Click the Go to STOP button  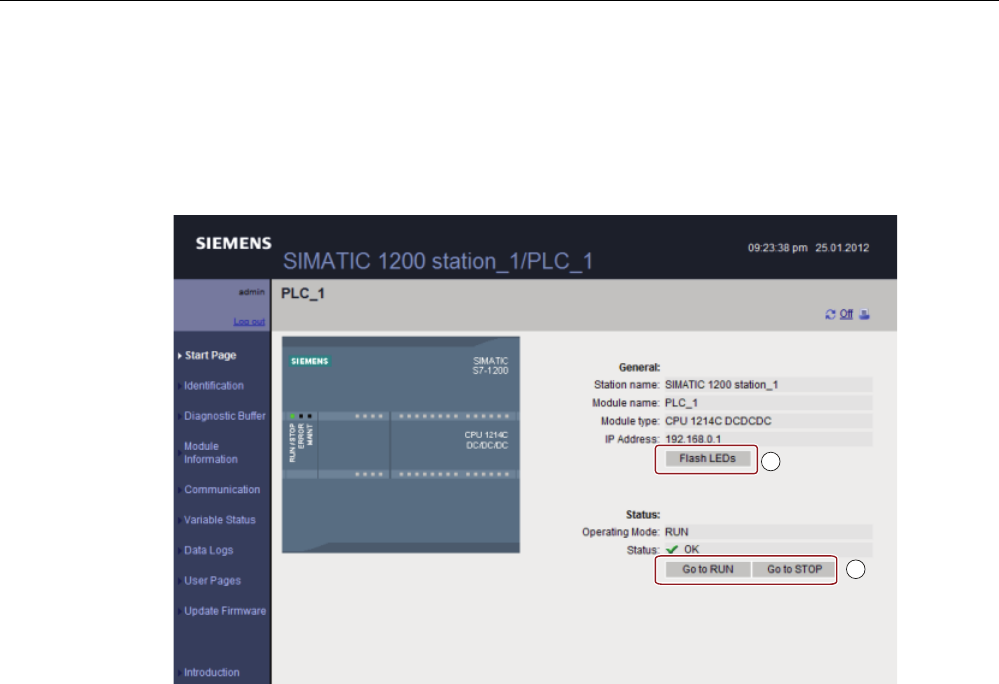point(794,569)
